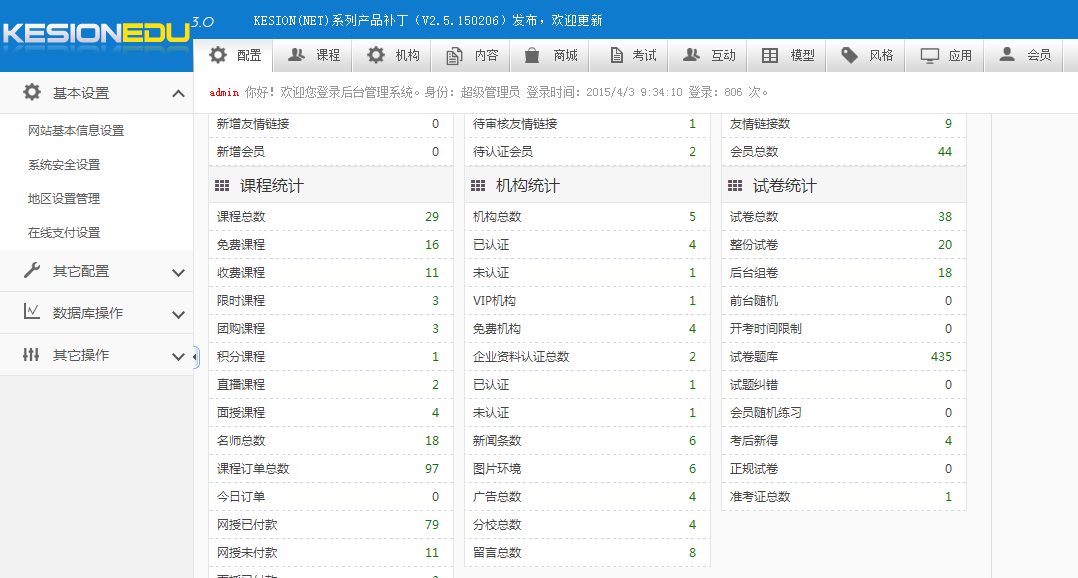The width and height of the screenshot is (1078, 578).
Task: Click the shopping bag icon for 商城
Action: (532, 55)
